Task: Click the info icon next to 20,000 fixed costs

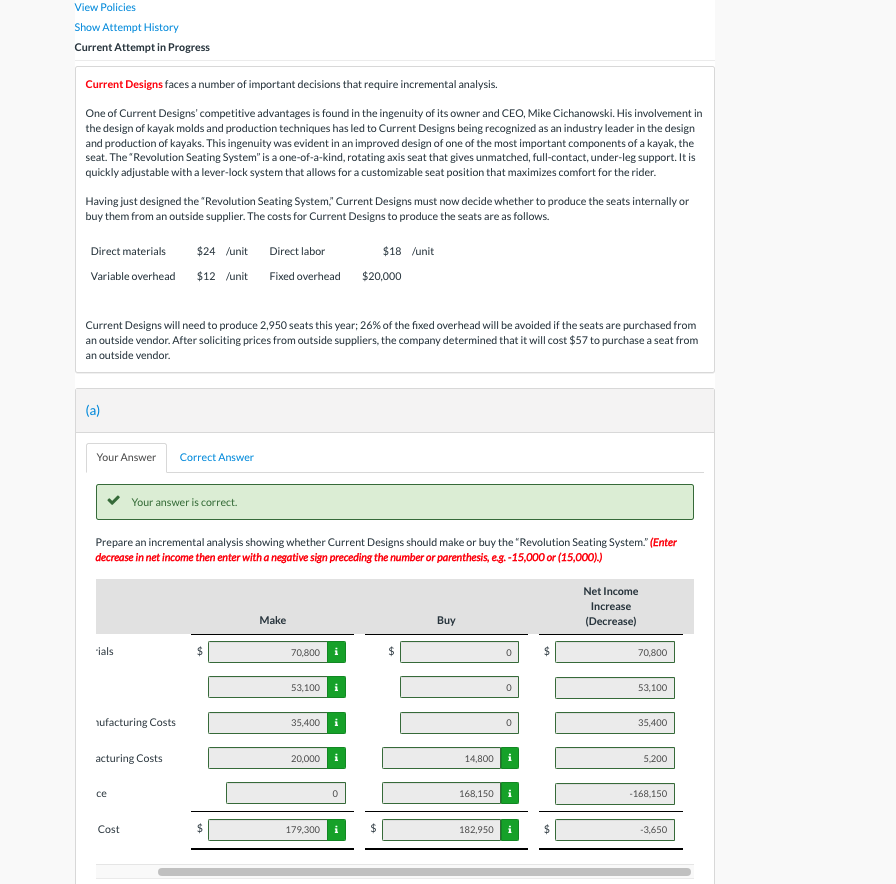Action: tap(336, 758)
